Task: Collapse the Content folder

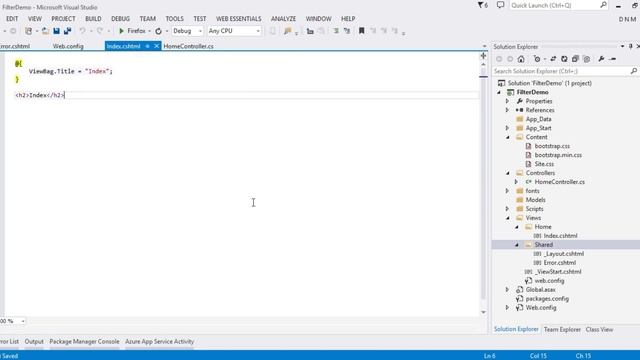Action: [508, 137]
